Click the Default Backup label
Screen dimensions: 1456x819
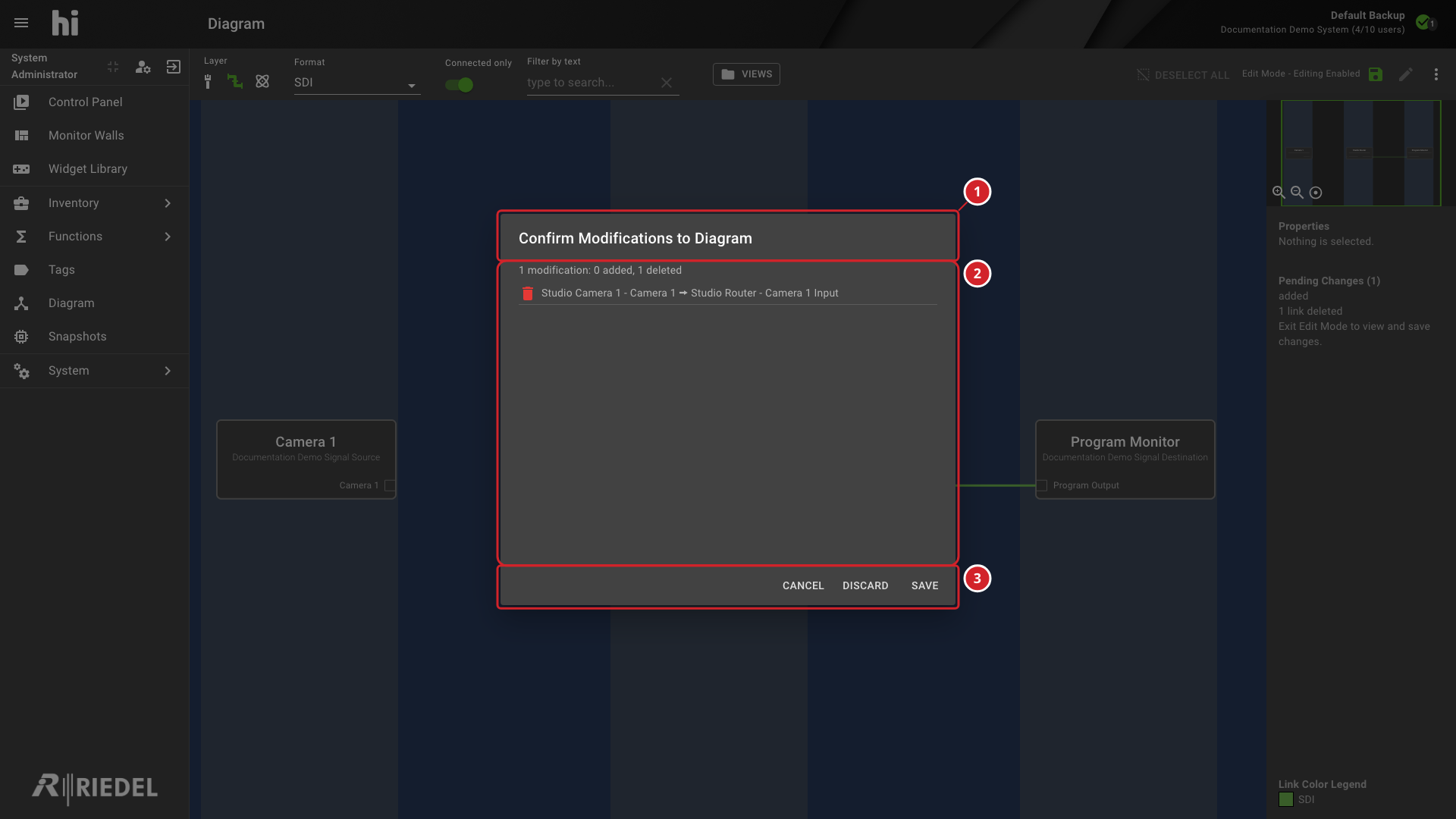[1367, 15]
